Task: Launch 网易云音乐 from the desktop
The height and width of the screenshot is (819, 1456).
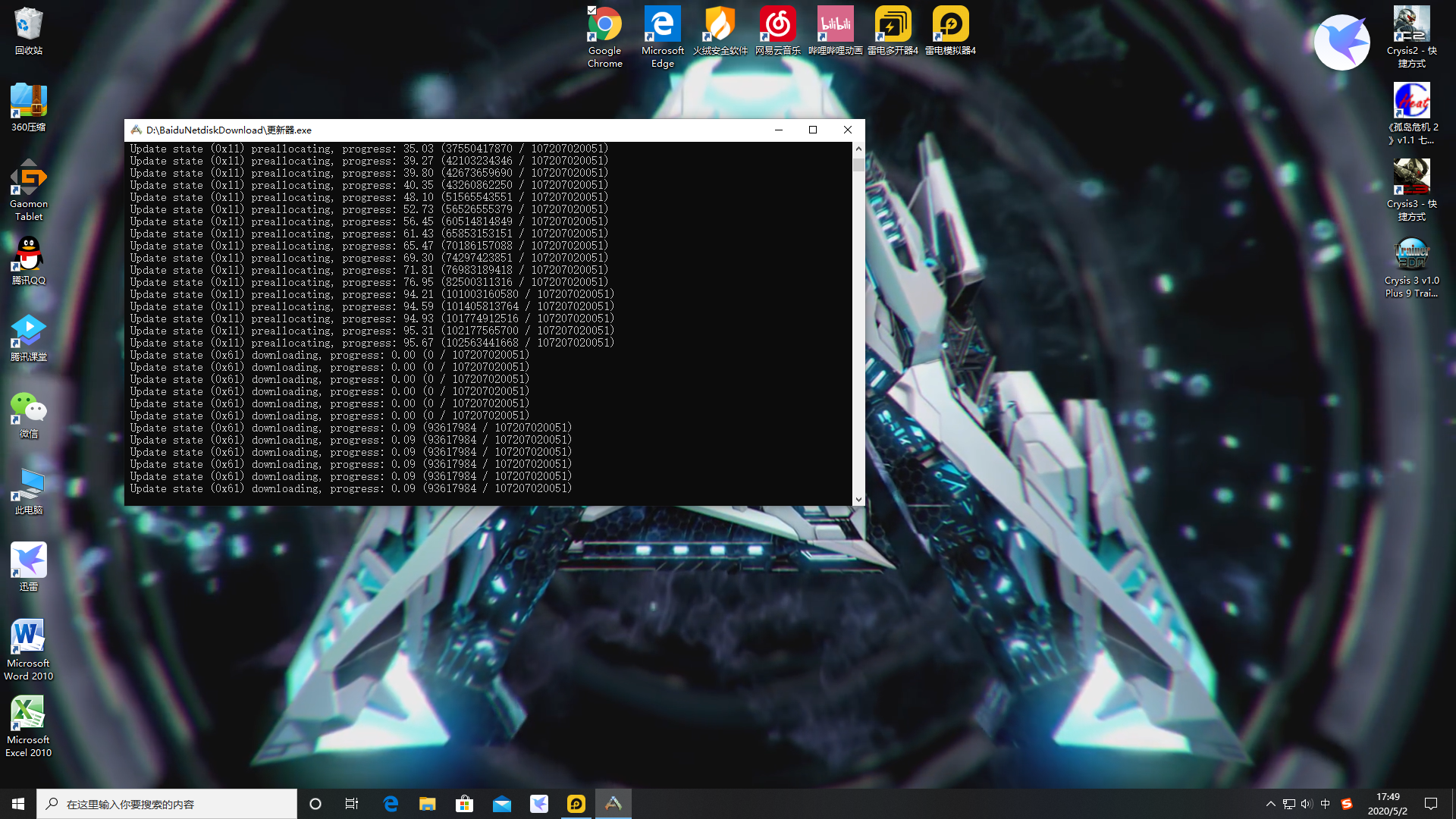Action: click(x=777, y=31)
